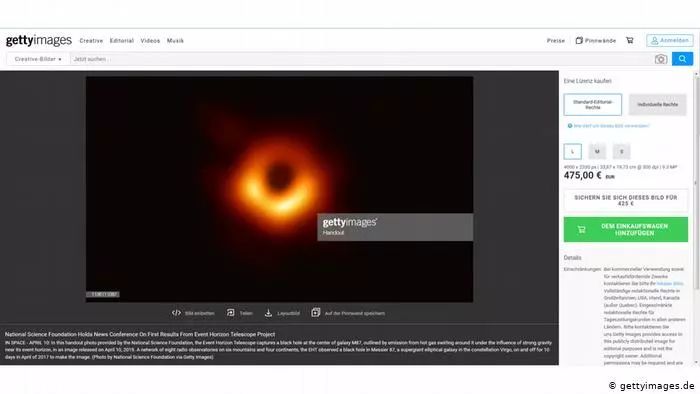
Task: Select Individuelle Rechte license option
Action: [x=657, y=104]
